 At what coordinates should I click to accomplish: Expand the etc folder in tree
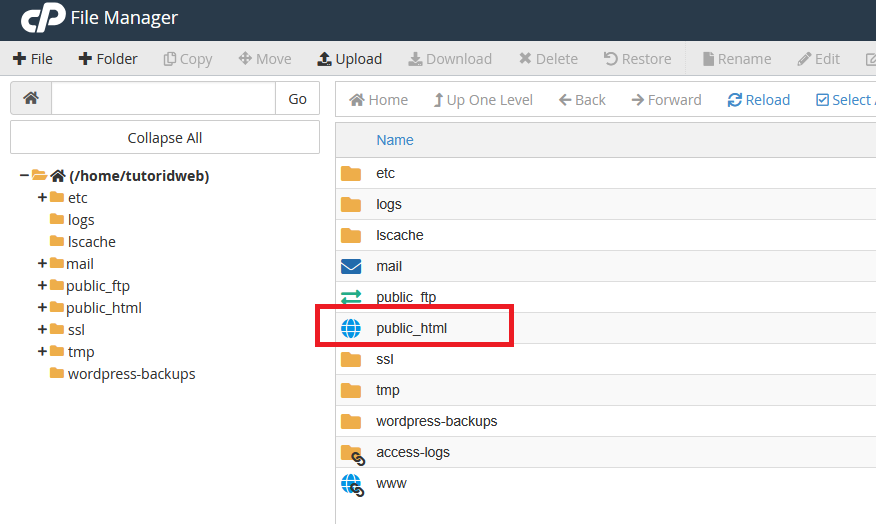tap(42, 197)
